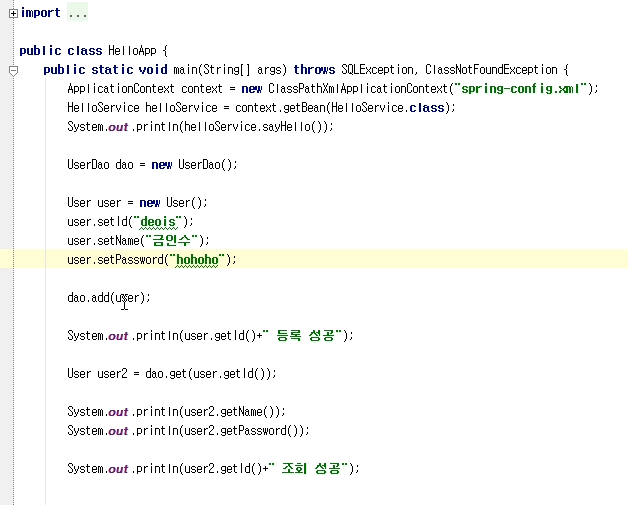The height and width of the screenshot is (505, 628).
Task: Click 'user2.getPassword()' call
Action: pyautogui.click(x=244, y=431)
